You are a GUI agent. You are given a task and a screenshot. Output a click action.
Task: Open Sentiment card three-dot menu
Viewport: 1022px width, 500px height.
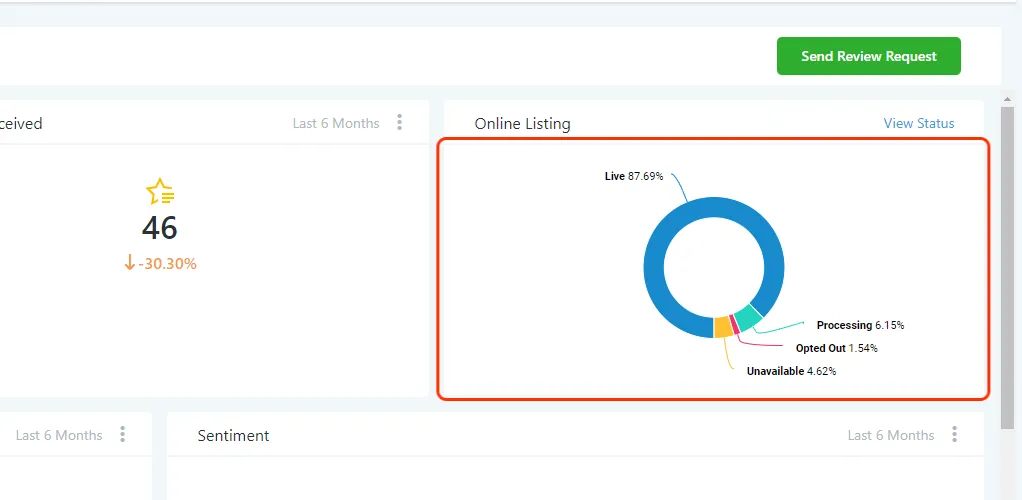tap(954, 435)
